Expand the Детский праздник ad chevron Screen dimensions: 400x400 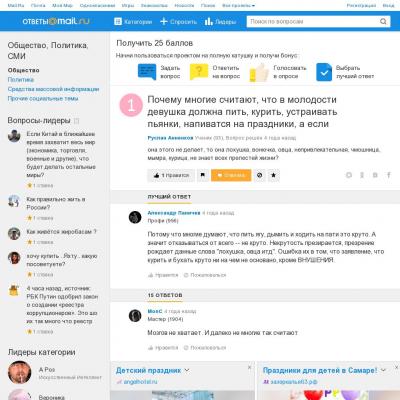click(187, 370)
